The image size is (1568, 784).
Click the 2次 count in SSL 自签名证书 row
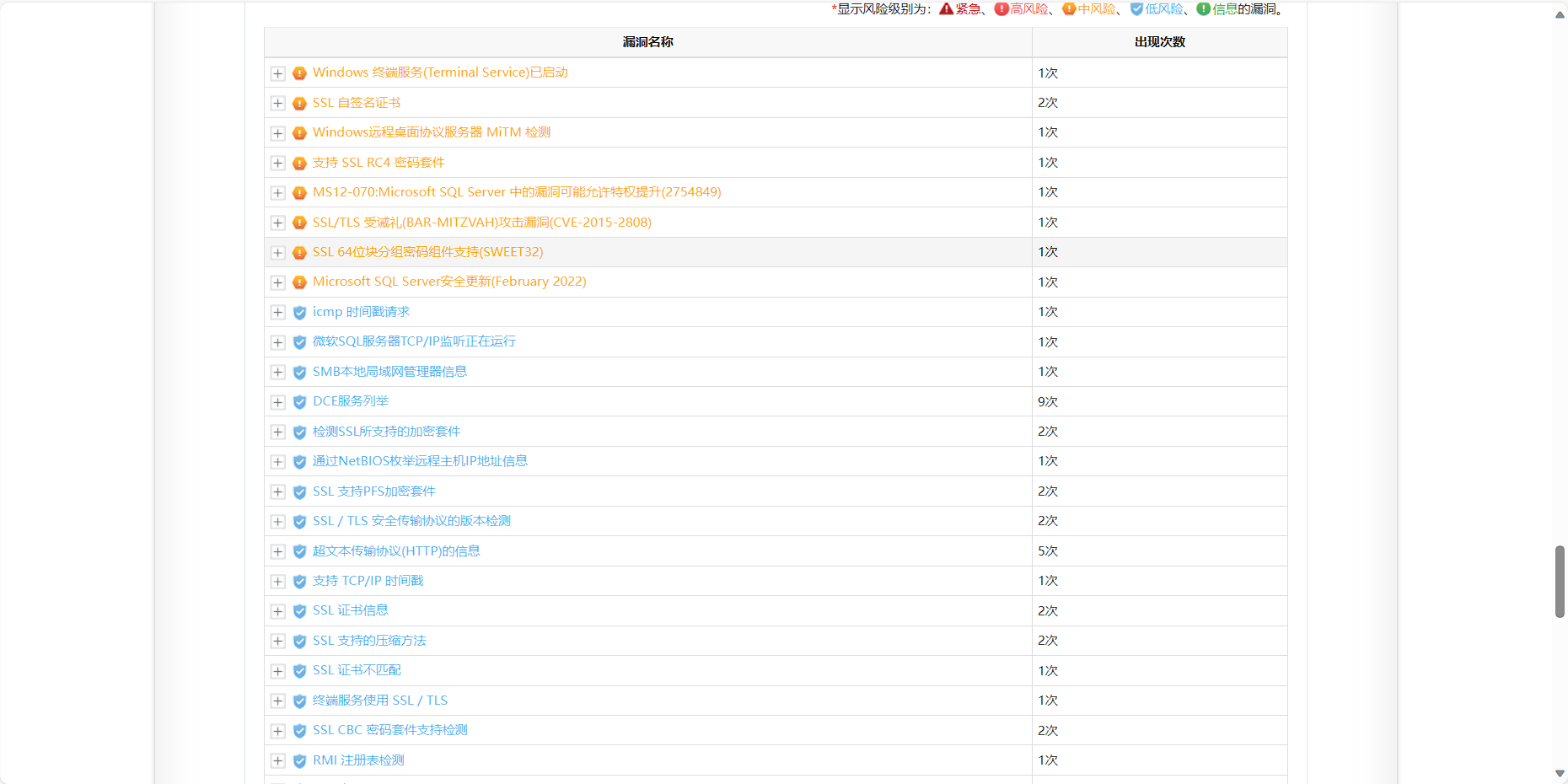1048,103
